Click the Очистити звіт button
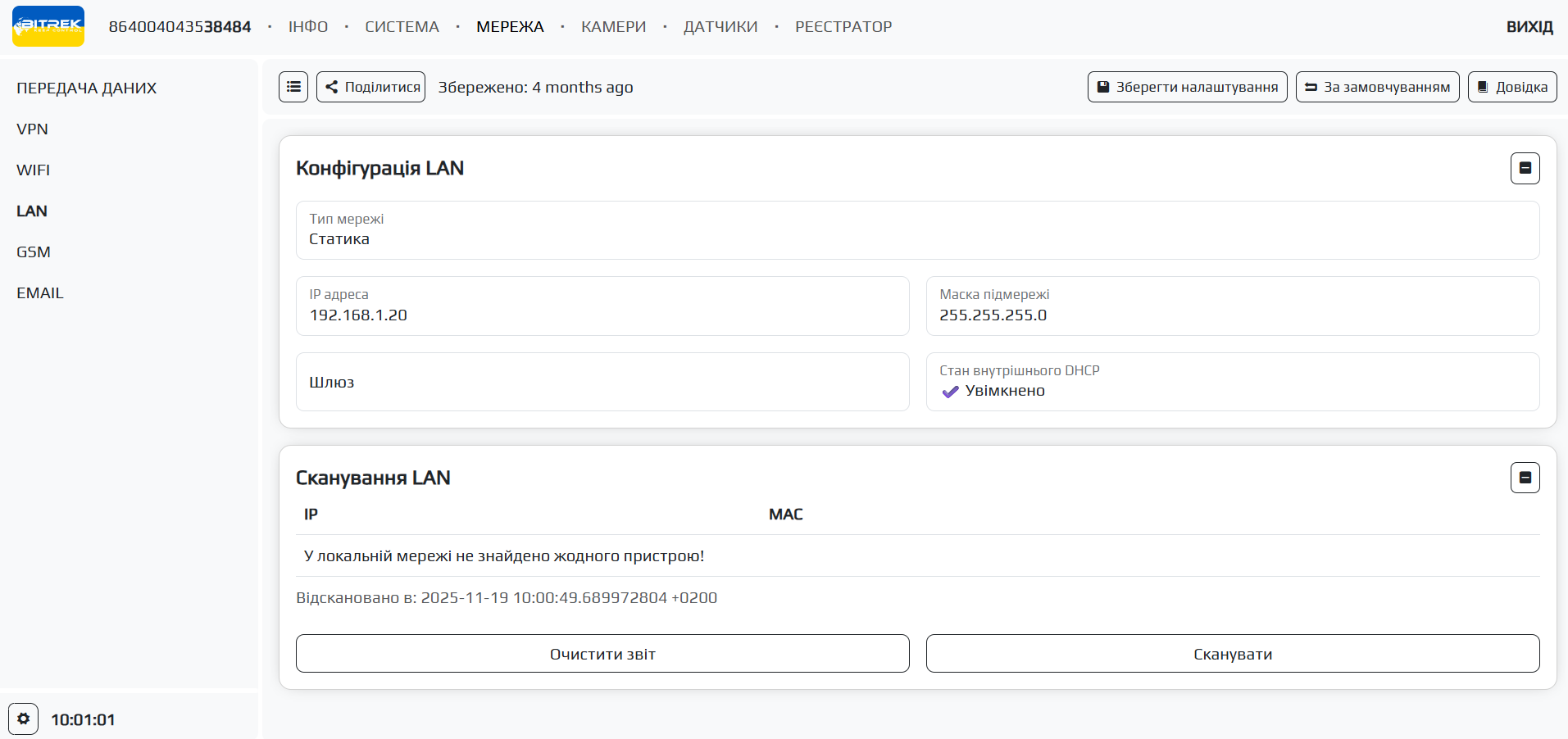Viewport: 1568px width, 739px height. click(x=602, y=654)
